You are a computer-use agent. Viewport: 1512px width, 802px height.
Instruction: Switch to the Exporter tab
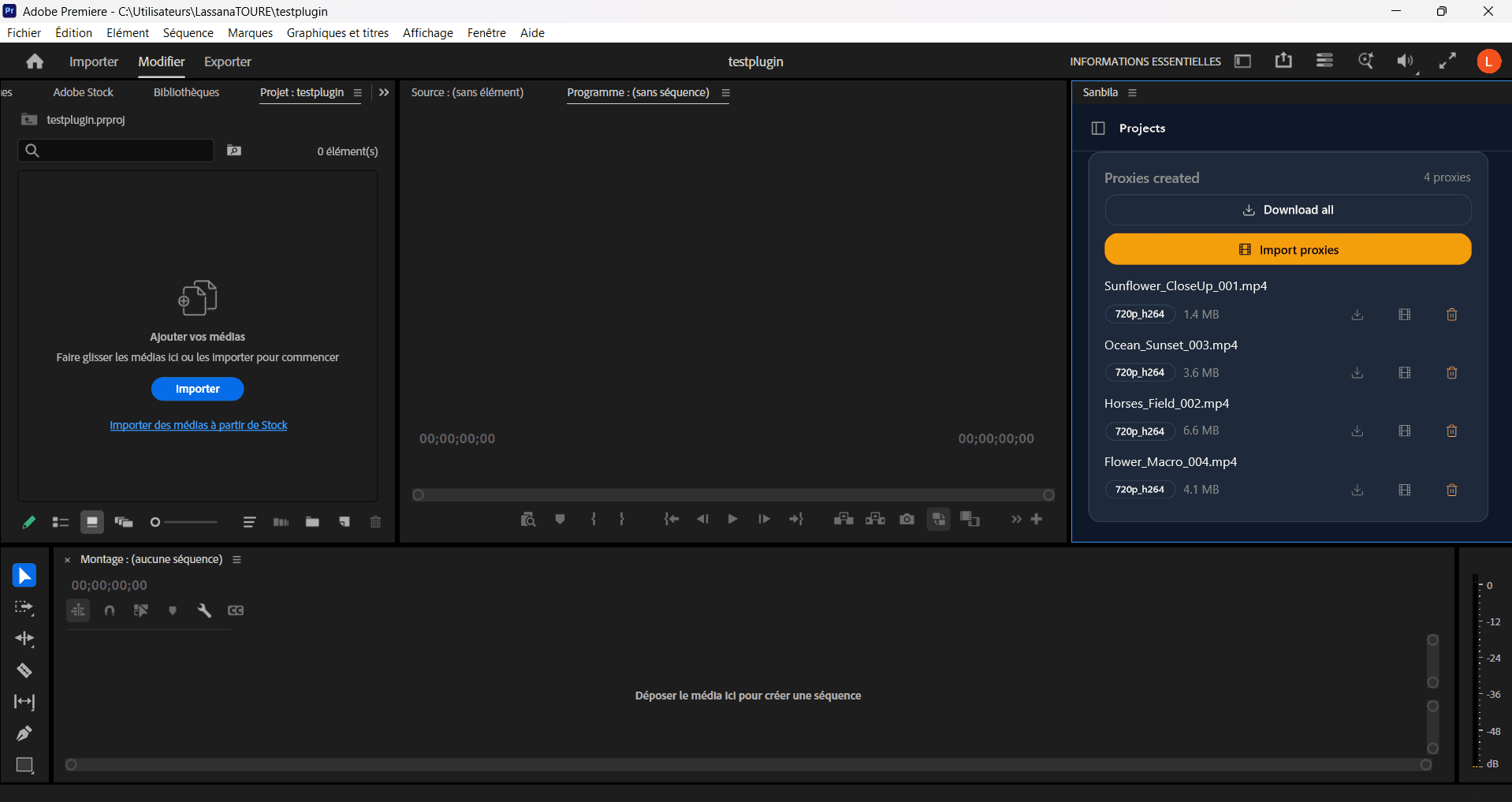coord(228,62)
